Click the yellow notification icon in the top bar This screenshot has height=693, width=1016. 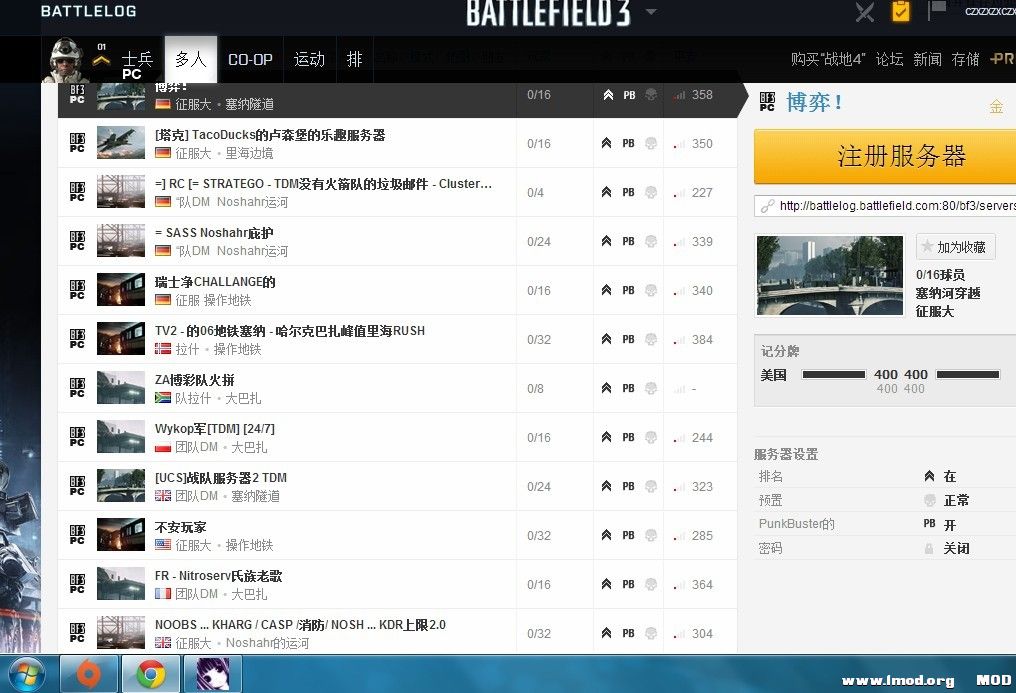click(899, 13)
